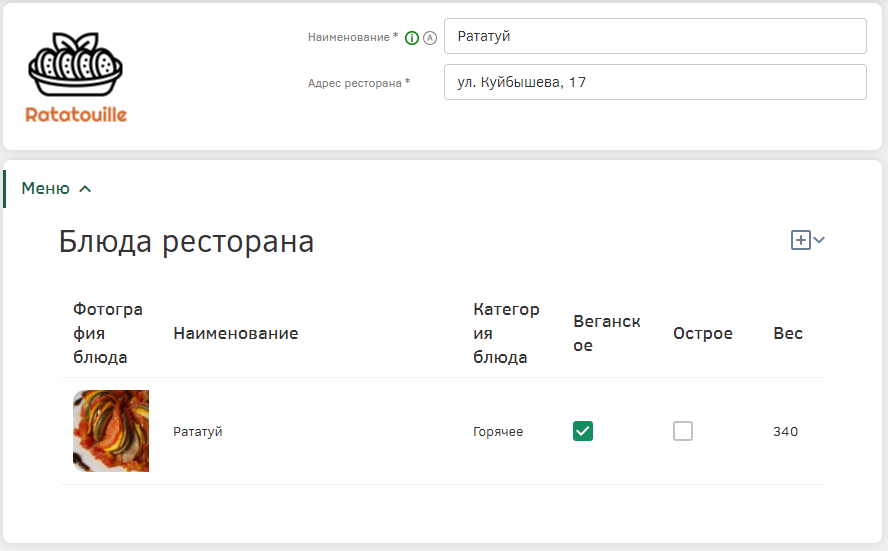Open the Рататуй dish photo thumbnail
888x551 pixels.
point(111,431)
